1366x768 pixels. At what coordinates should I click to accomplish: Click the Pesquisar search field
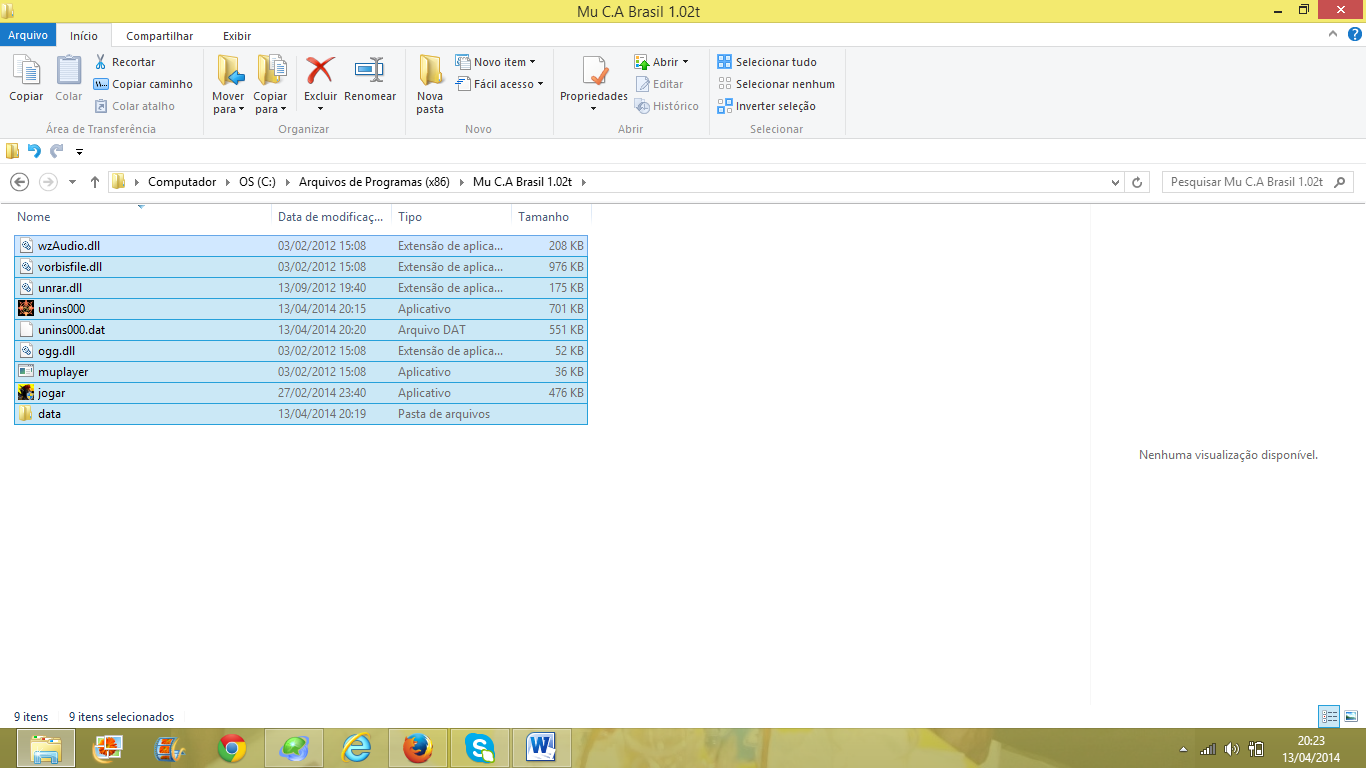(x=1246, y=182)
